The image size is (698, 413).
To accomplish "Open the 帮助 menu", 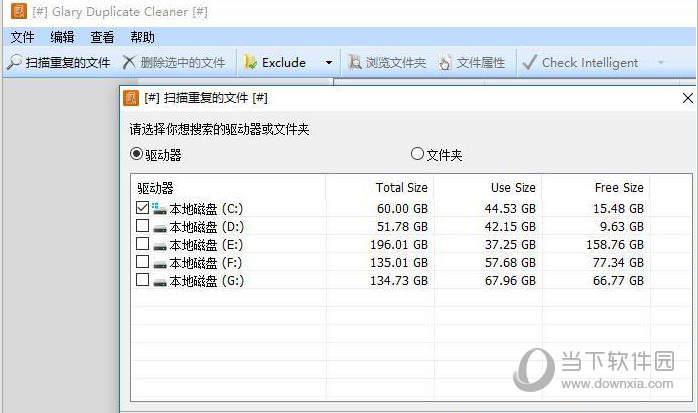I will [142, 37].
